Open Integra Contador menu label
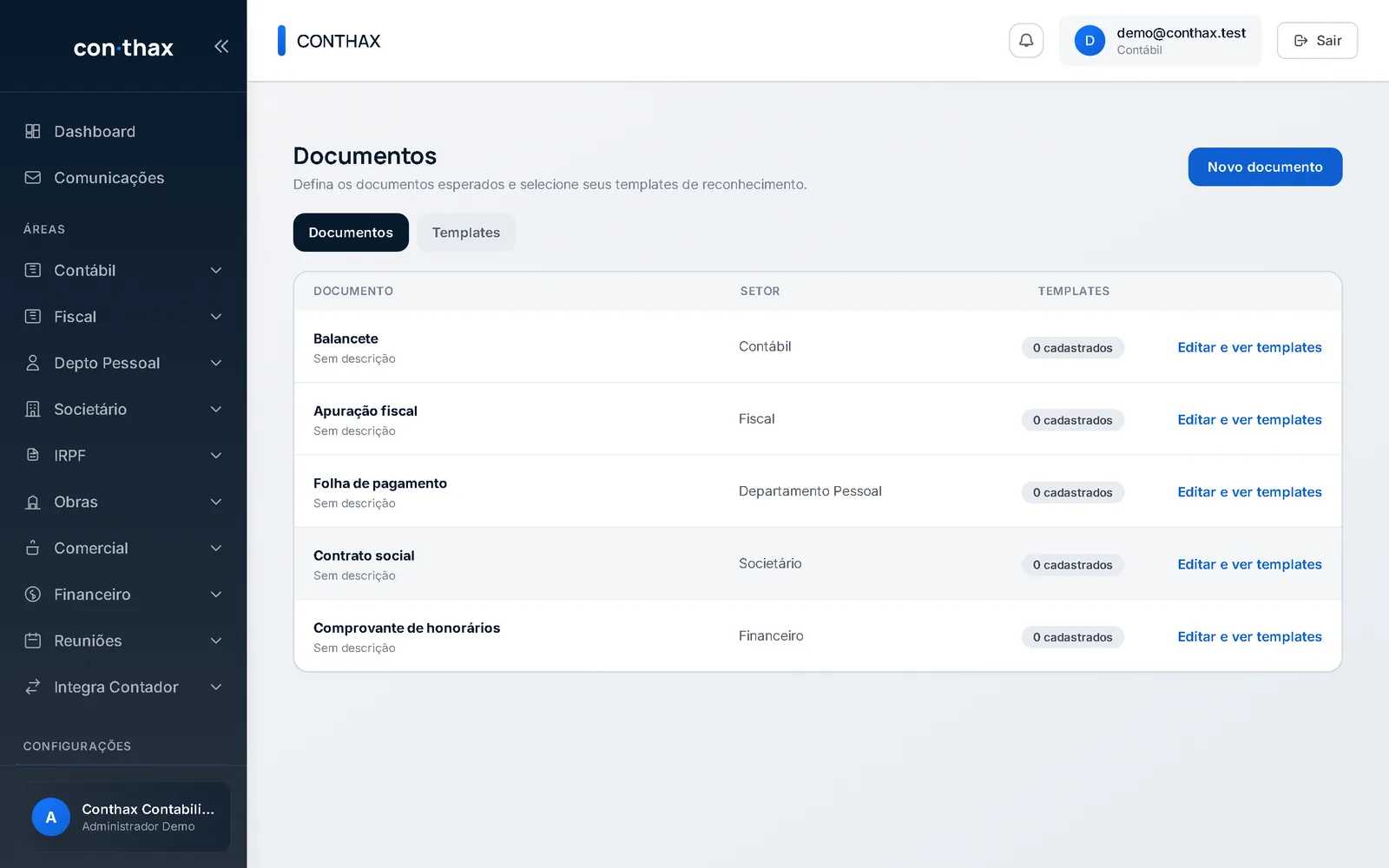1389x868 pixels. (x=116, y=687)
